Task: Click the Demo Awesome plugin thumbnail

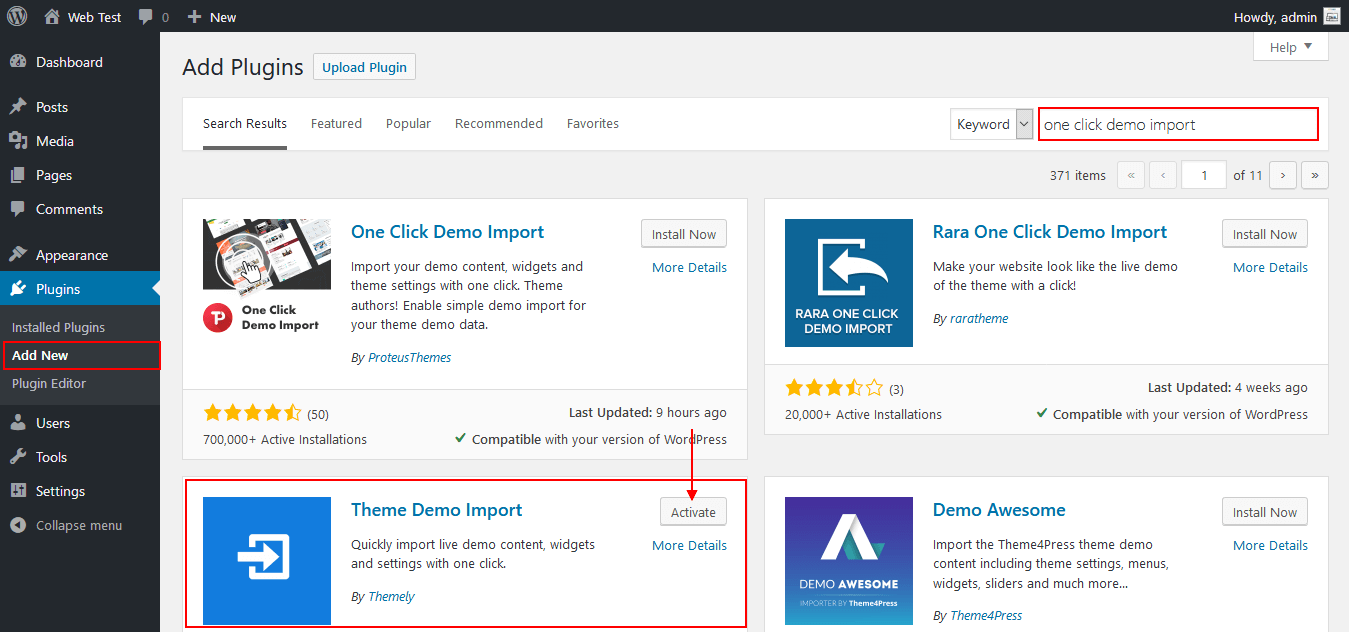Action: [x=849, y=561]
